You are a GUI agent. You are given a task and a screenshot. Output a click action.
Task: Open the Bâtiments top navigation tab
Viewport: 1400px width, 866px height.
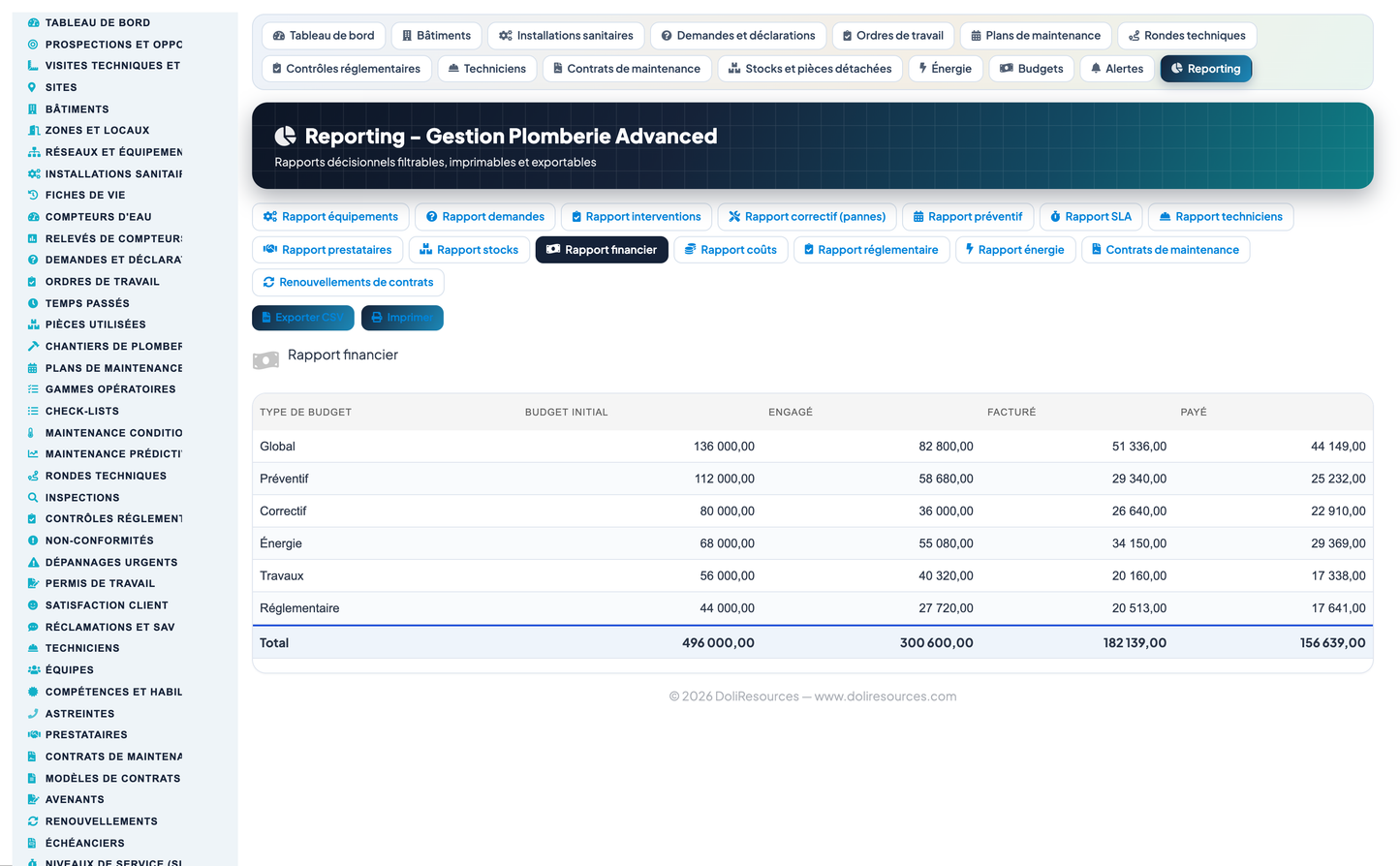(437, 36)
